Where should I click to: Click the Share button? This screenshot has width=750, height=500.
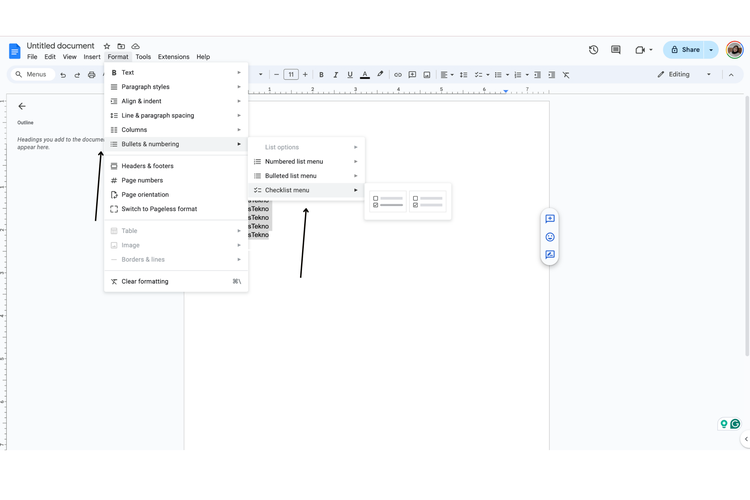coord(685,50)
